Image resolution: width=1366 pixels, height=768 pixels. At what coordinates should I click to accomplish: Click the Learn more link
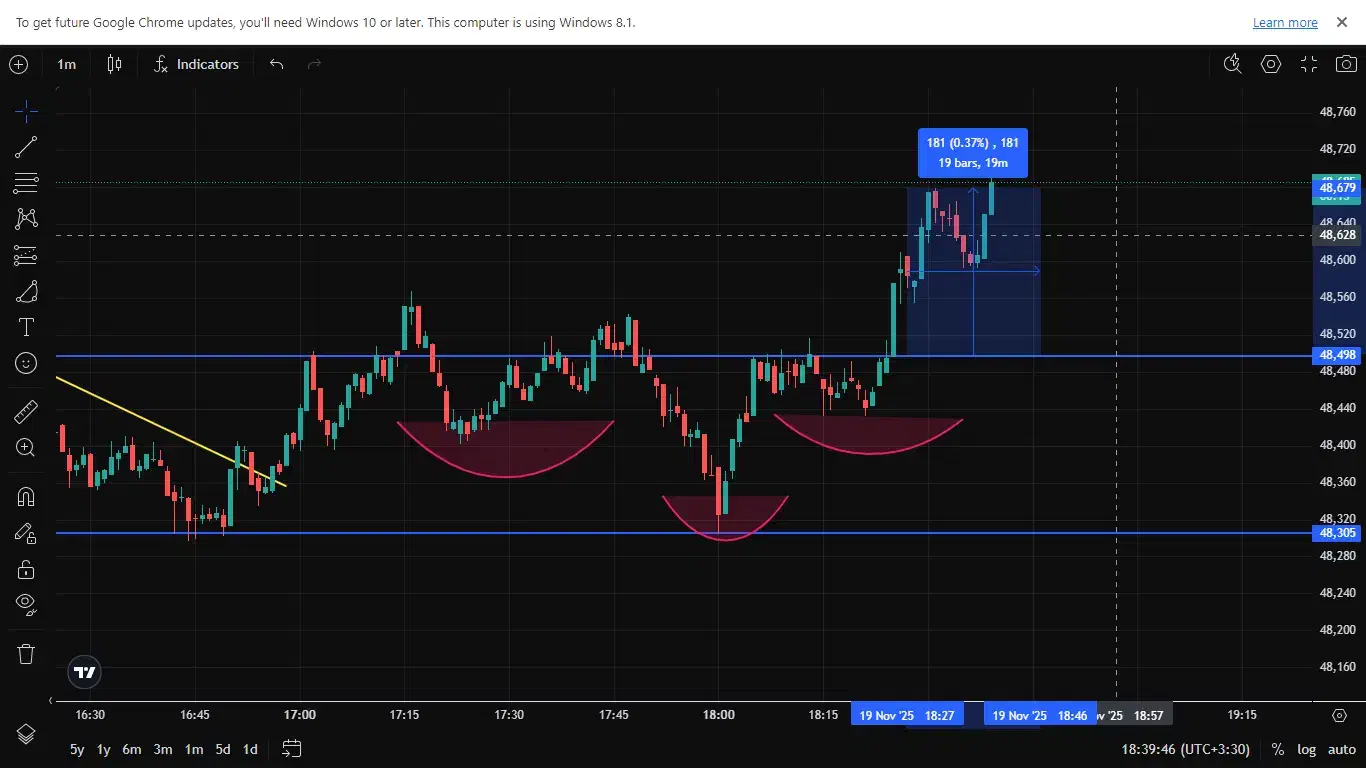coord(1285,22)
